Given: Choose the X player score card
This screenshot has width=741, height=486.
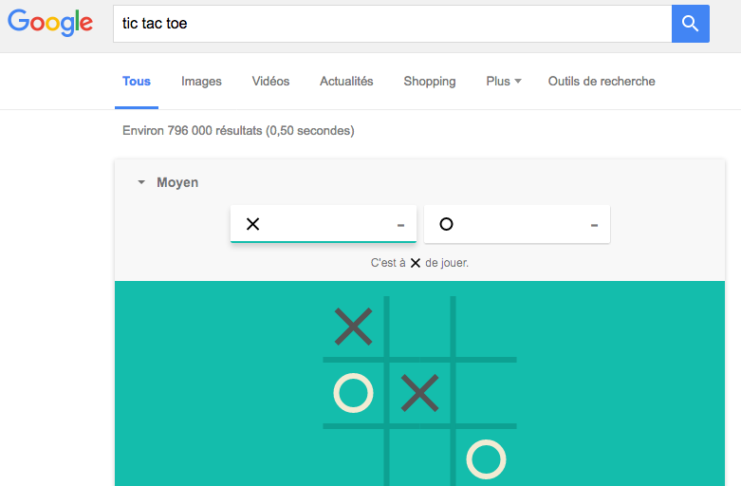Looking at the screenshot, I should 323,224.
